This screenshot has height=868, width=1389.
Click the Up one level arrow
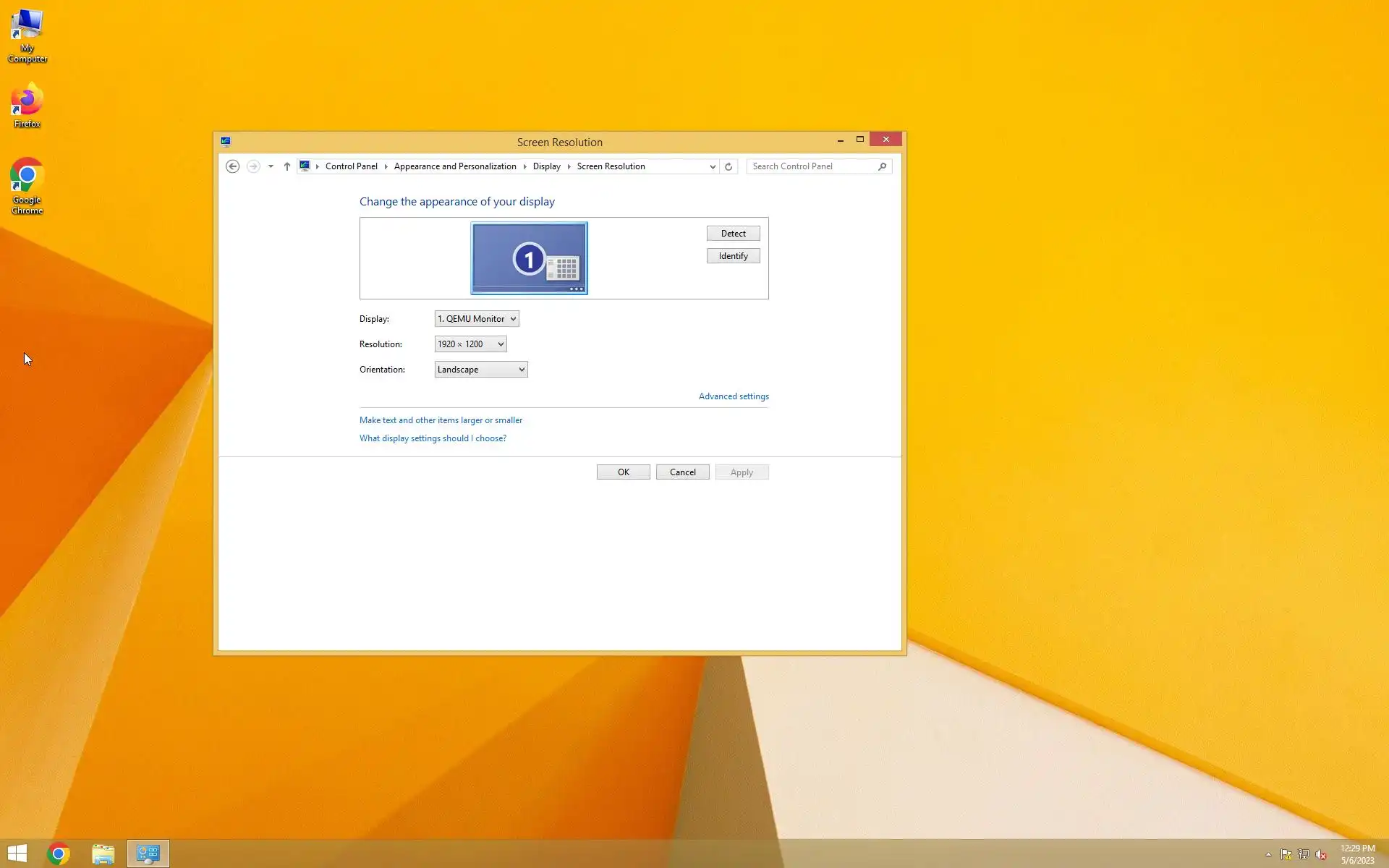(x=287, y=166)
